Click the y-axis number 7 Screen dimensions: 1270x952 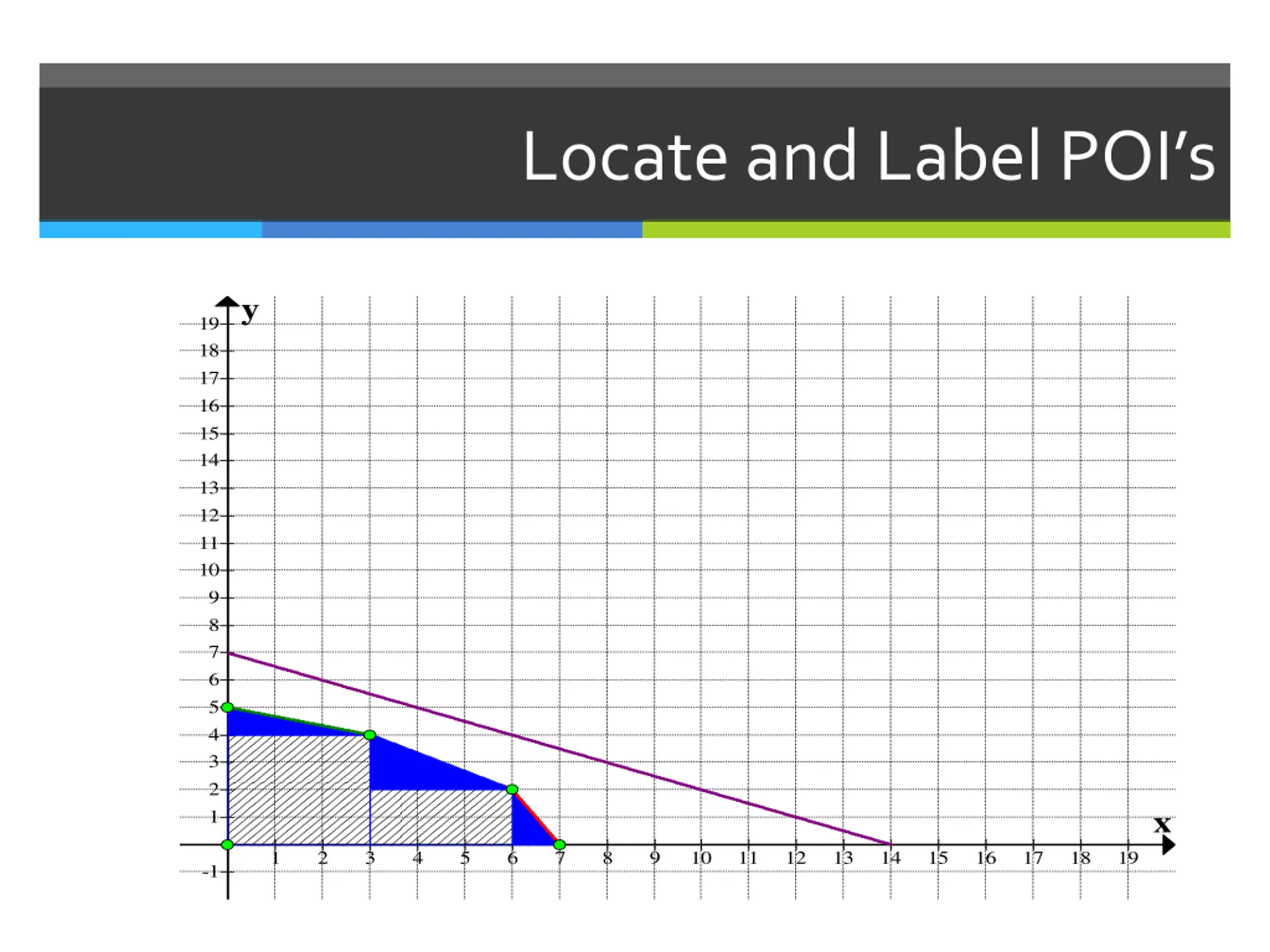tap(214, 652)
